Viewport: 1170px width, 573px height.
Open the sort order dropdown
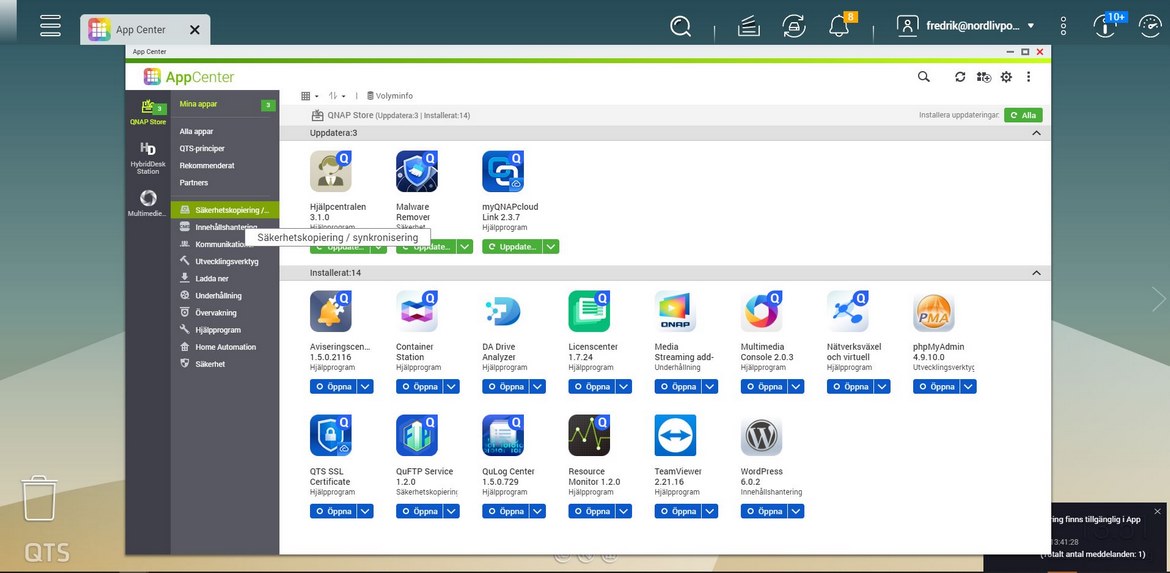337,96
